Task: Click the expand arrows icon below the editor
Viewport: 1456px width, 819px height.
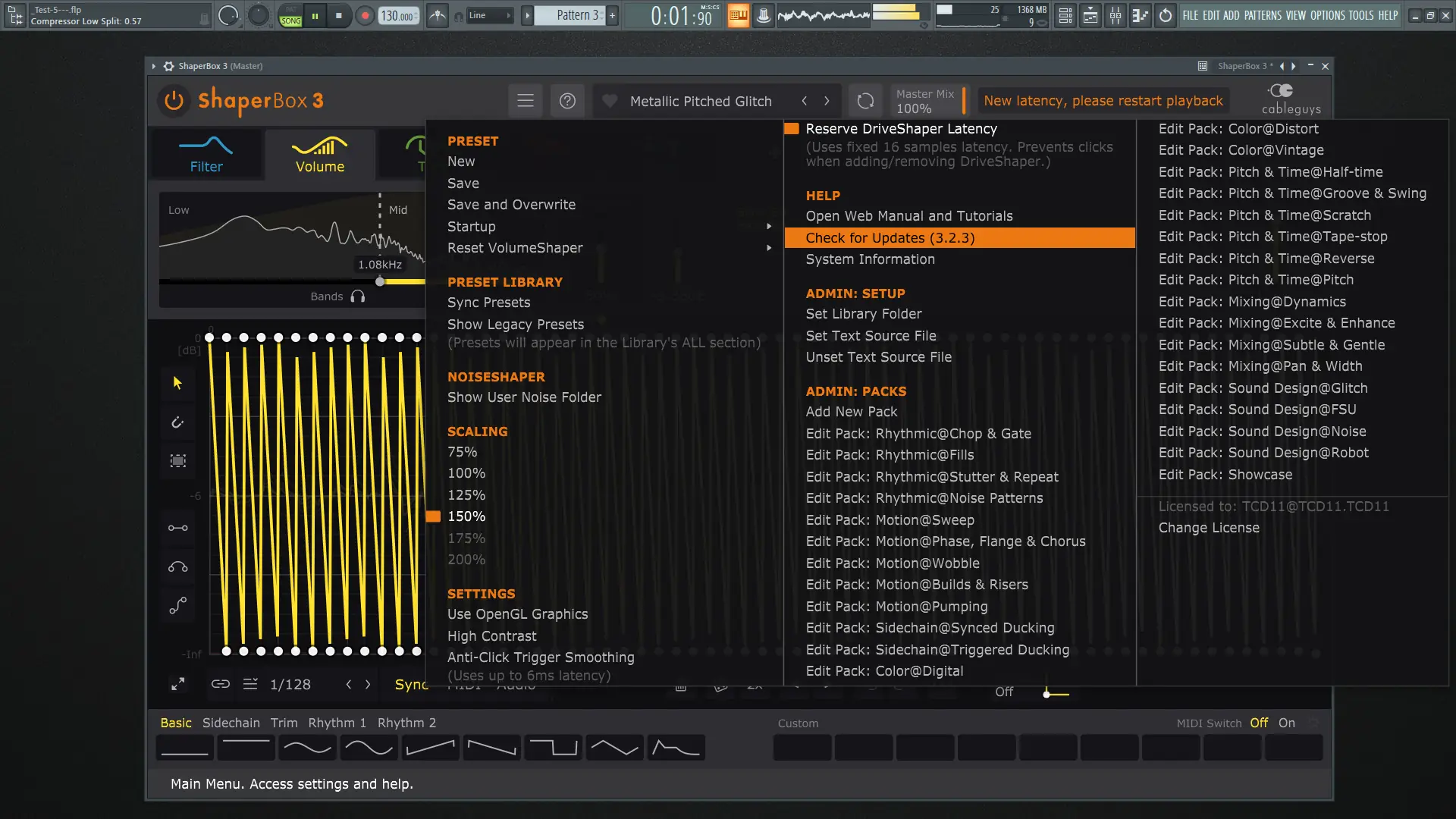Action: click(177, 684)
